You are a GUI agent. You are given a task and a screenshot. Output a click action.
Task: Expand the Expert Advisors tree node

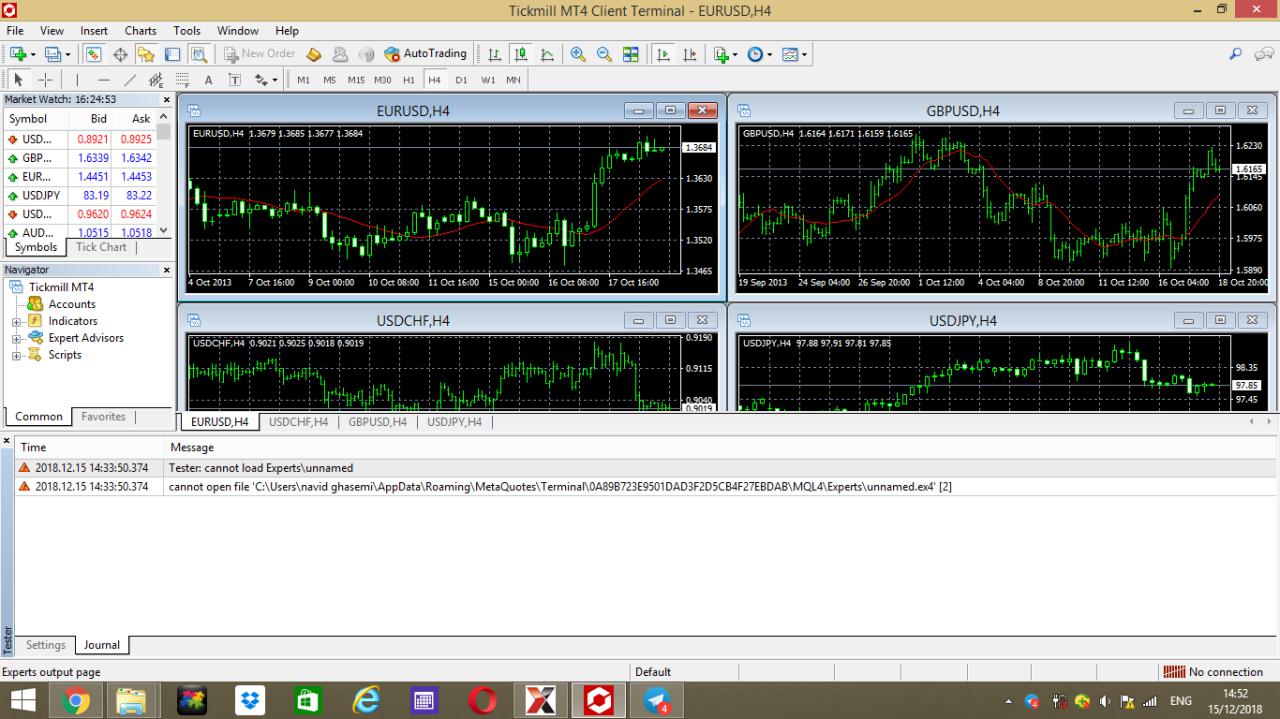tap(16, 339)
